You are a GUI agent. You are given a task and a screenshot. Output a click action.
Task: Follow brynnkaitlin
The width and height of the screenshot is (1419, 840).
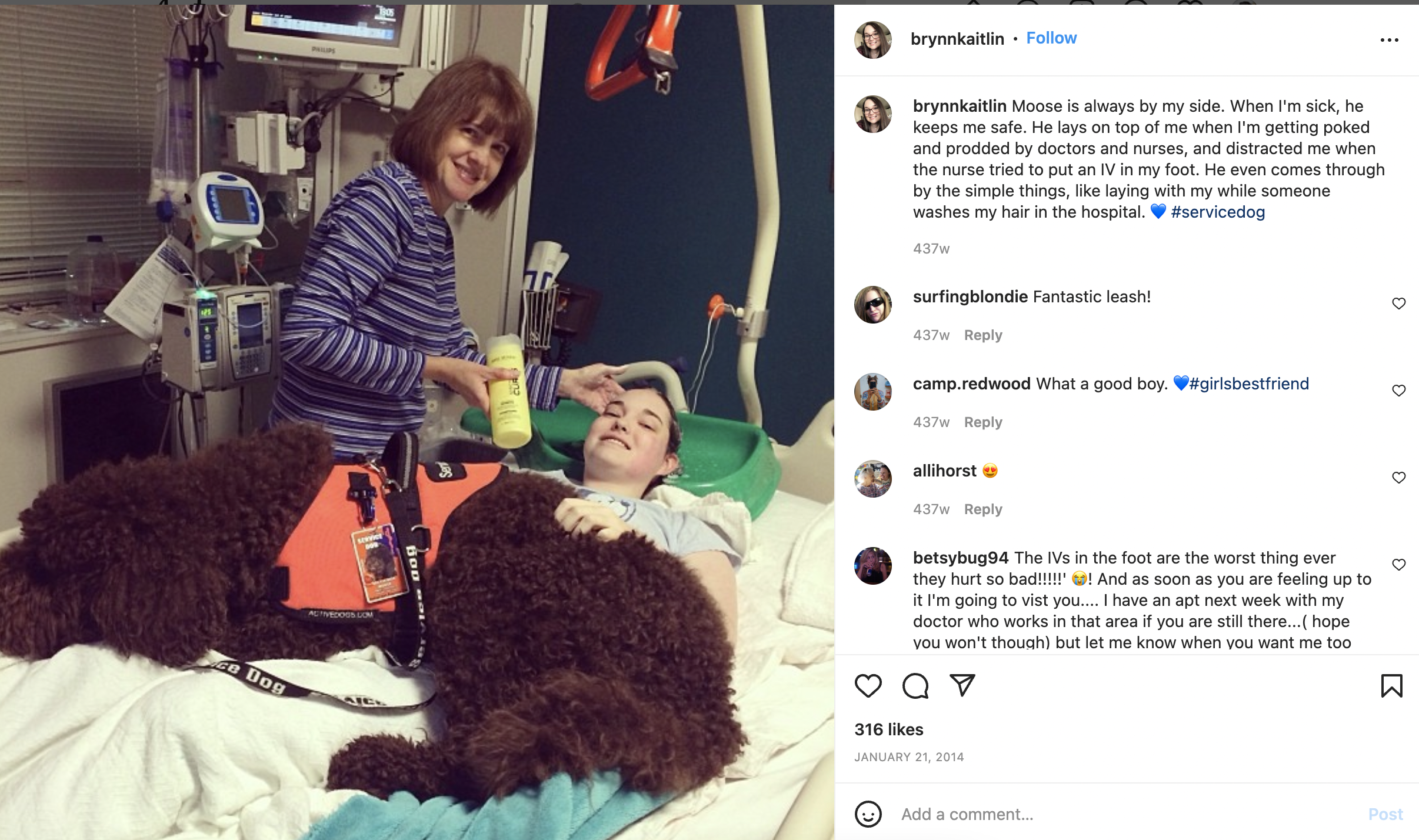coord(1051,38)
